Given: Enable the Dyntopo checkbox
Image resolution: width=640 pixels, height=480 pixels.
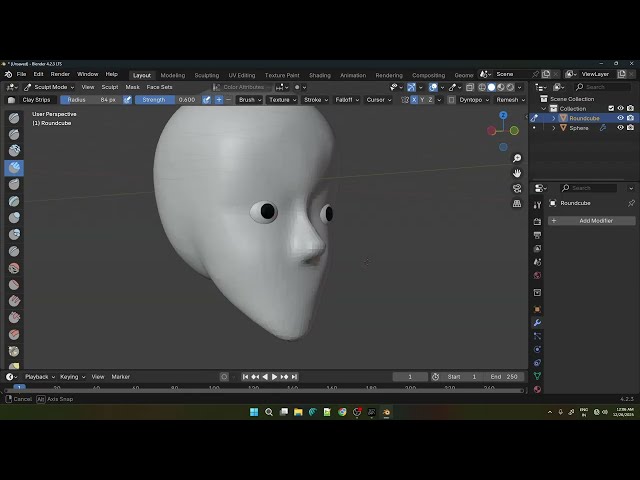Looking at the screenshot, I should point(451,100).
